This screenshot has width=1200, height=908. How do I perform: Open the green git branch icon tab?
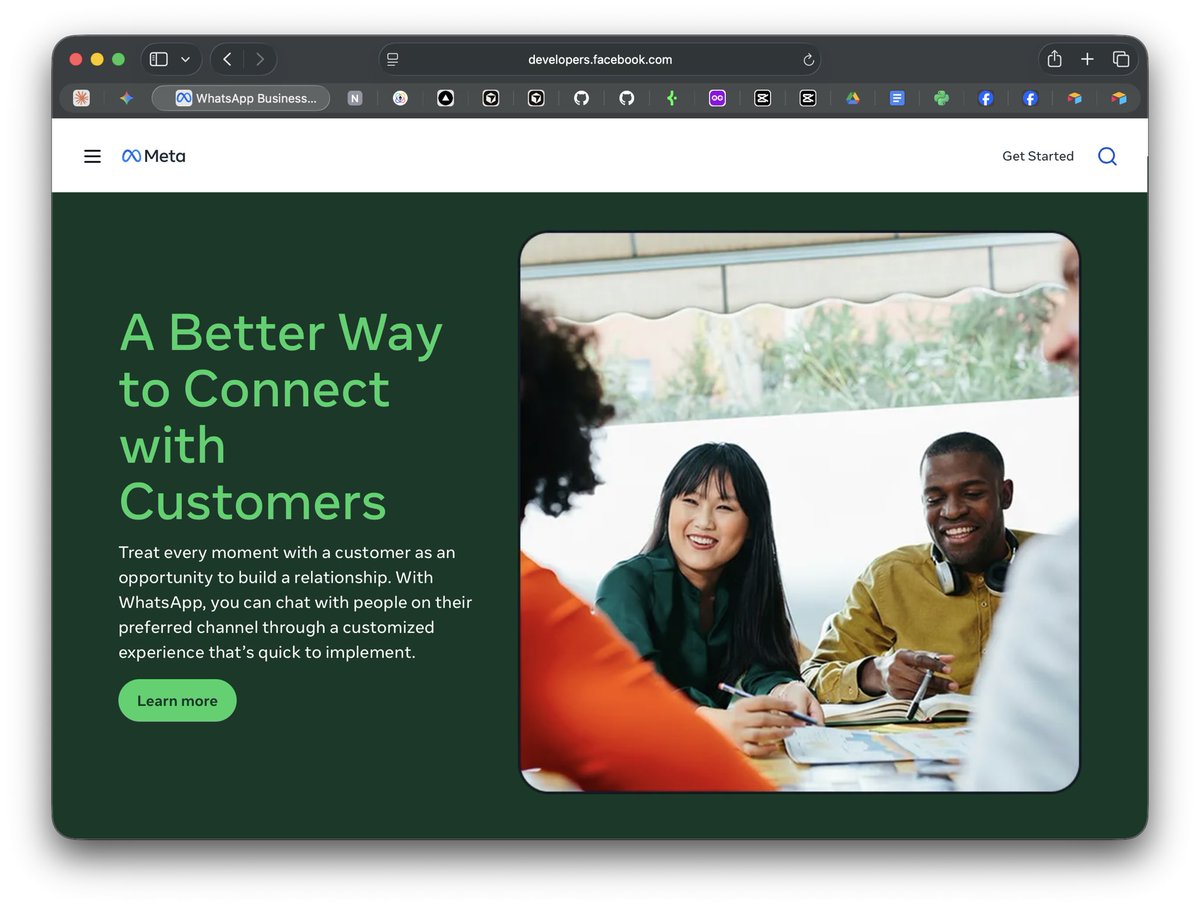672,98
